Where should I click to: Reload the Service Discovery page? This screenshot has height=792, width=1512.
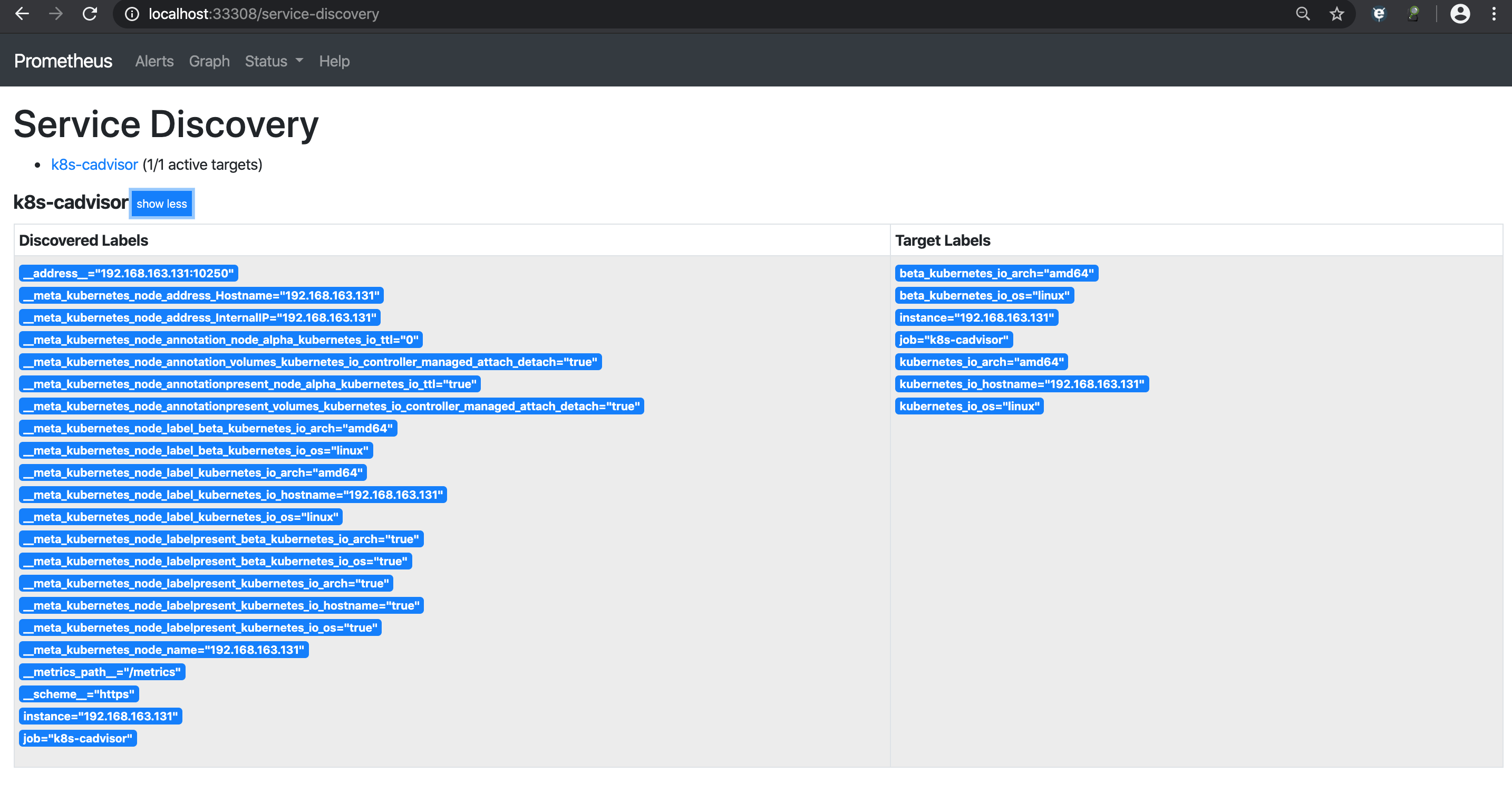(x=90, y=14)
